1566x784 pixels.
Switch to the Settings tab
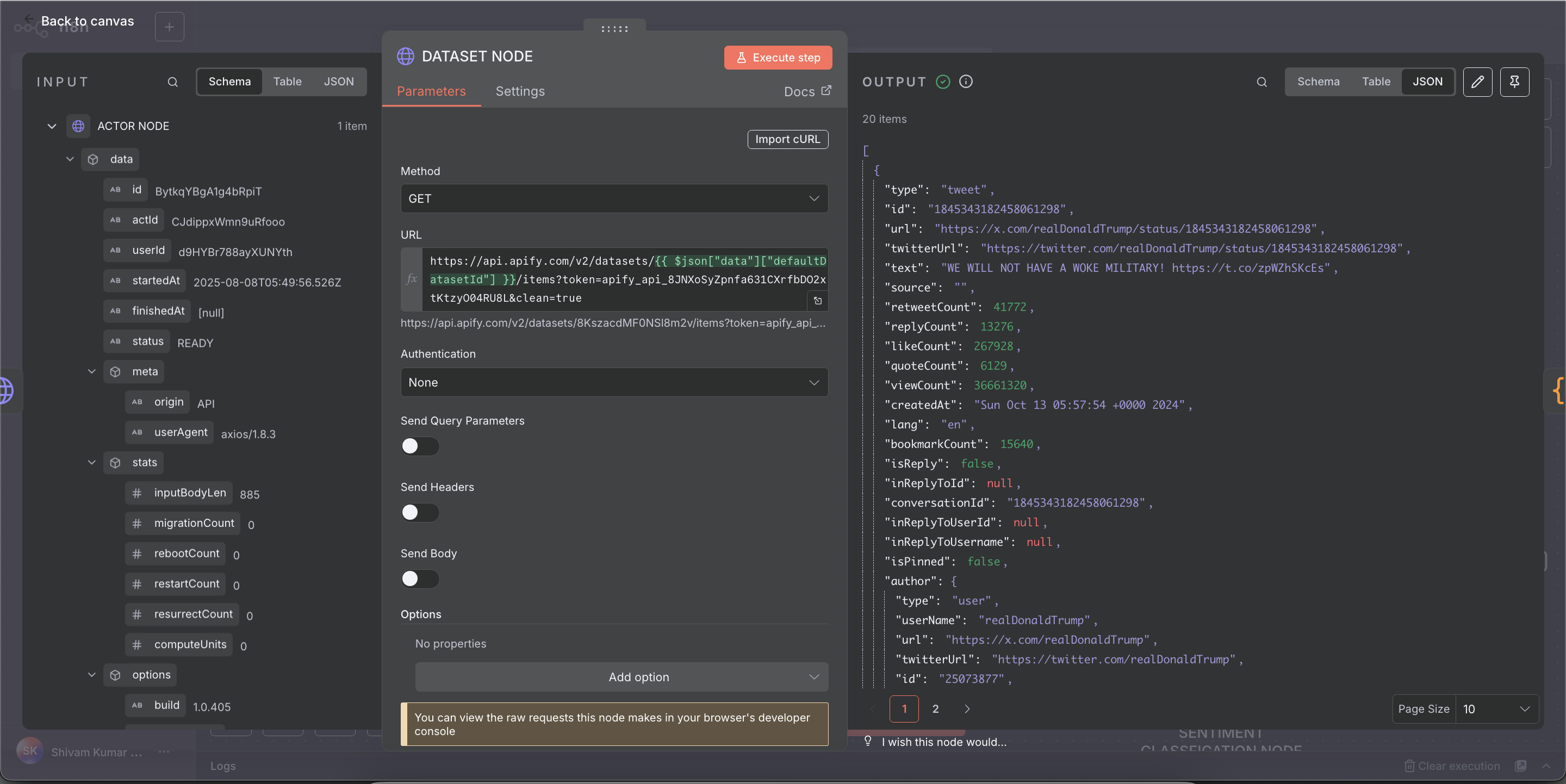point(520,91)
